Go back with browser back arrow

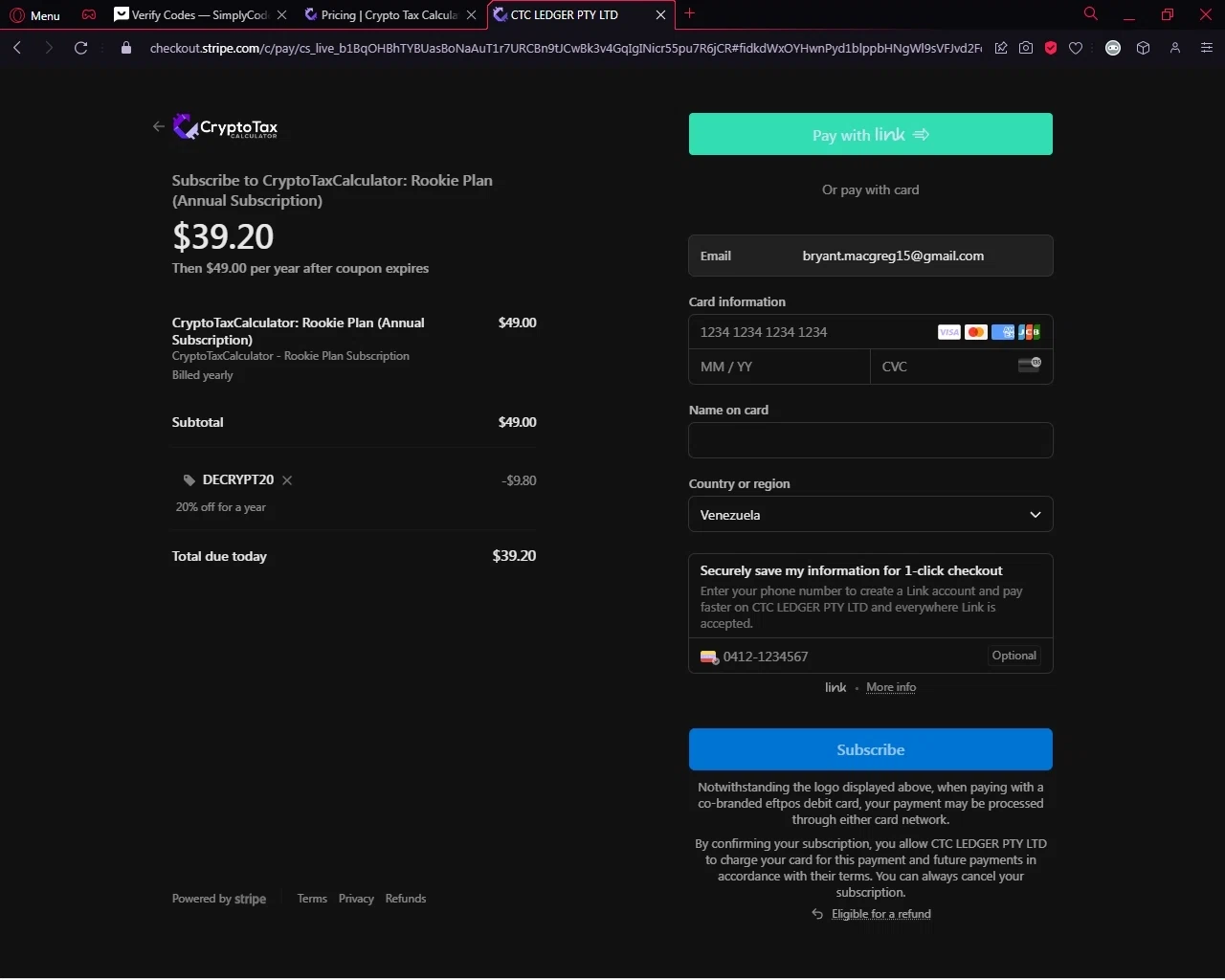(x=17, y=48)
